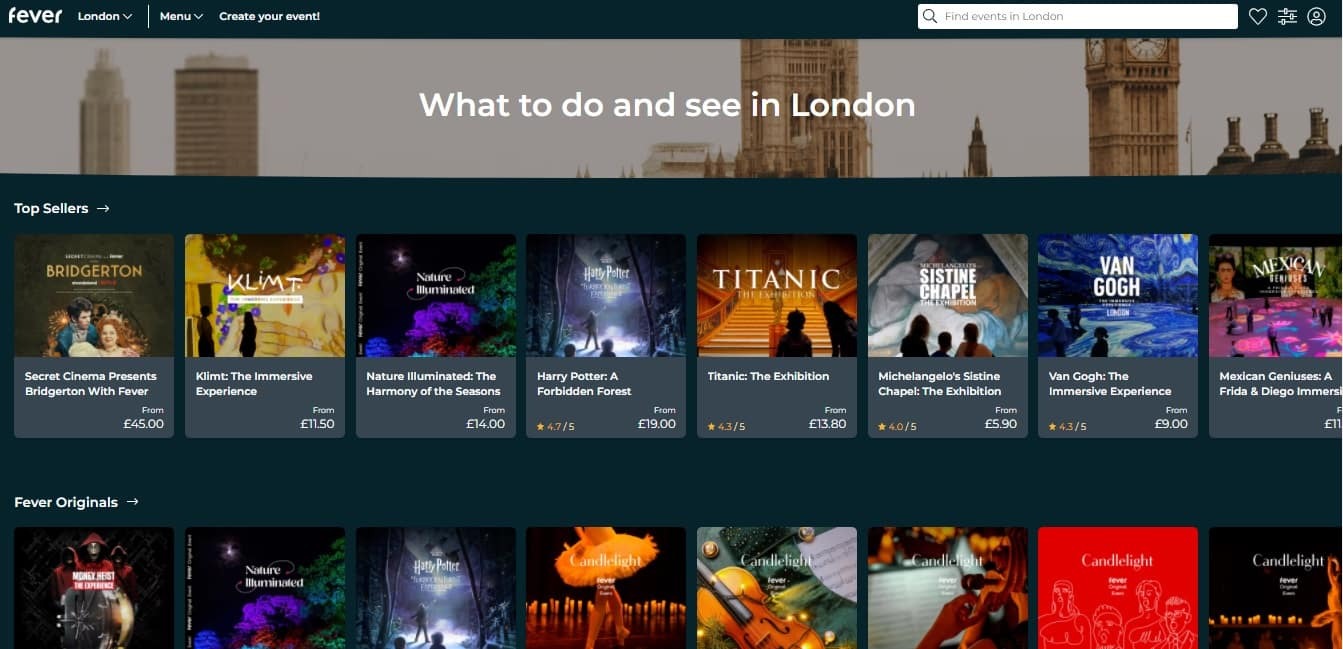Select 'Klimt: The Immersive Experience' title
Image resolution: width=1343 pixels, height=649 pixels.
254,383
